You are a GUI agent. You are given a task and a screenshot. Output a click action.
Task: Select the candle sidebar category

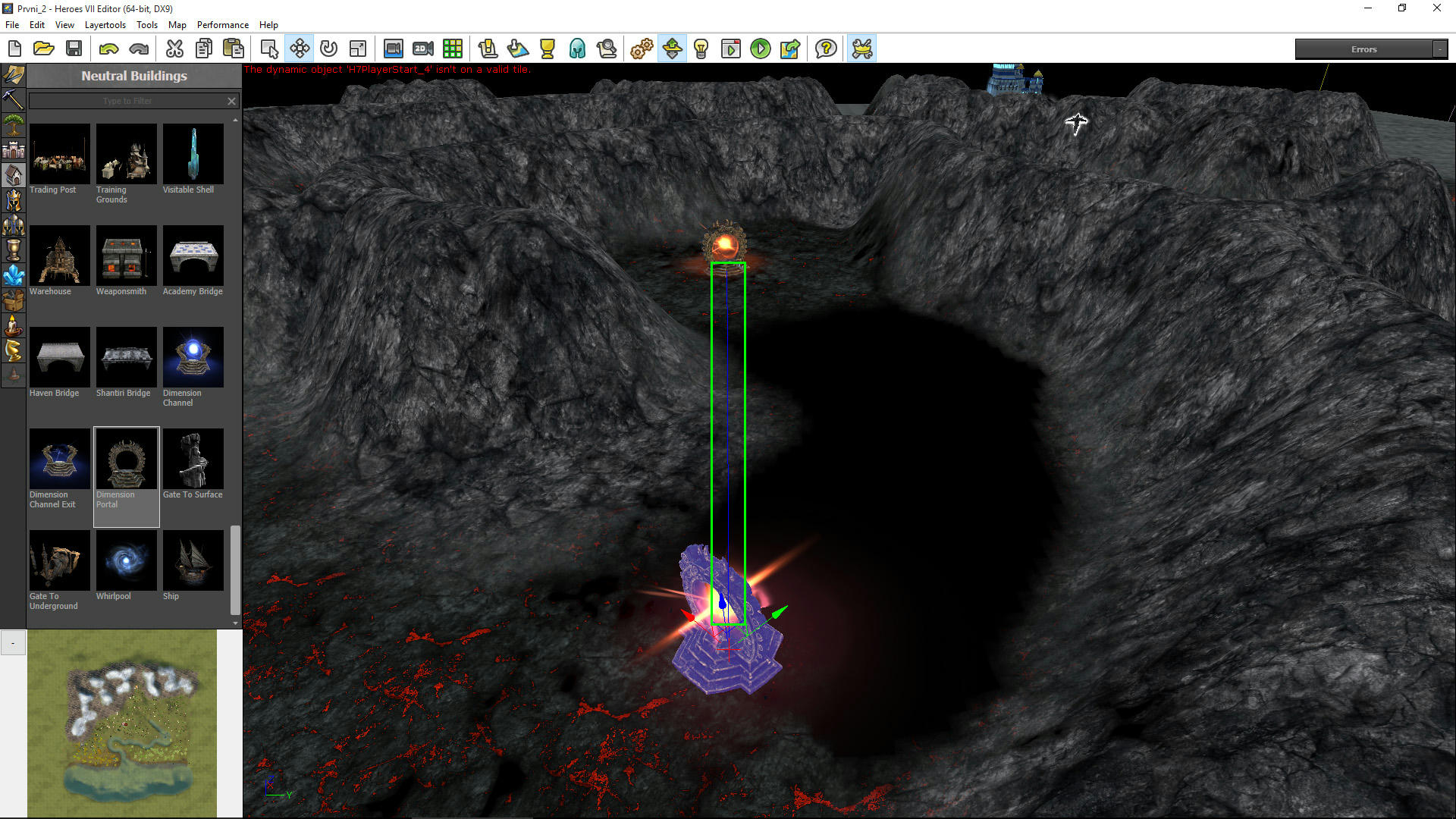[14, 325]
